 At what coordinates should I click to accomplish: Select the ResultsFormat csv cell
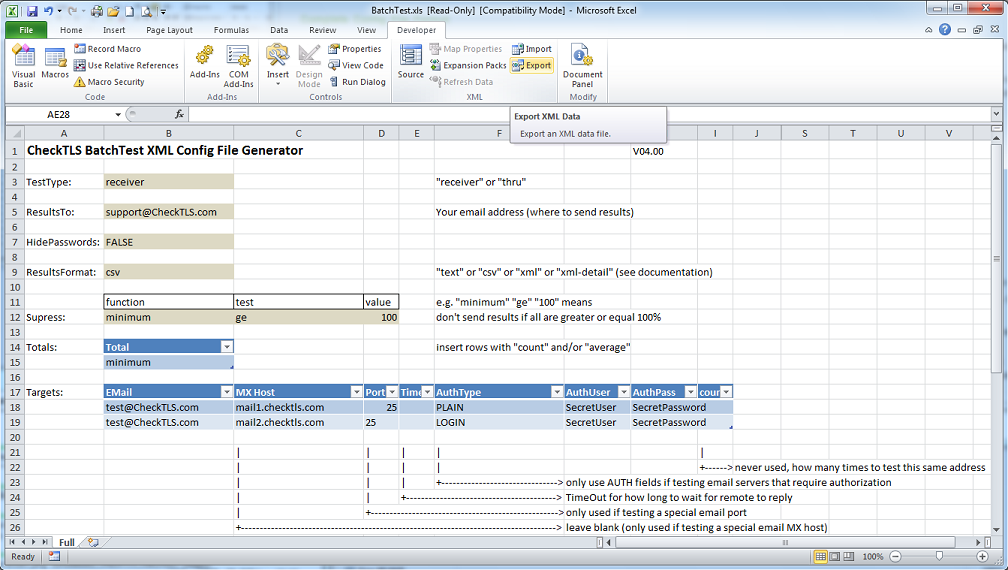[x=168, y=272]
